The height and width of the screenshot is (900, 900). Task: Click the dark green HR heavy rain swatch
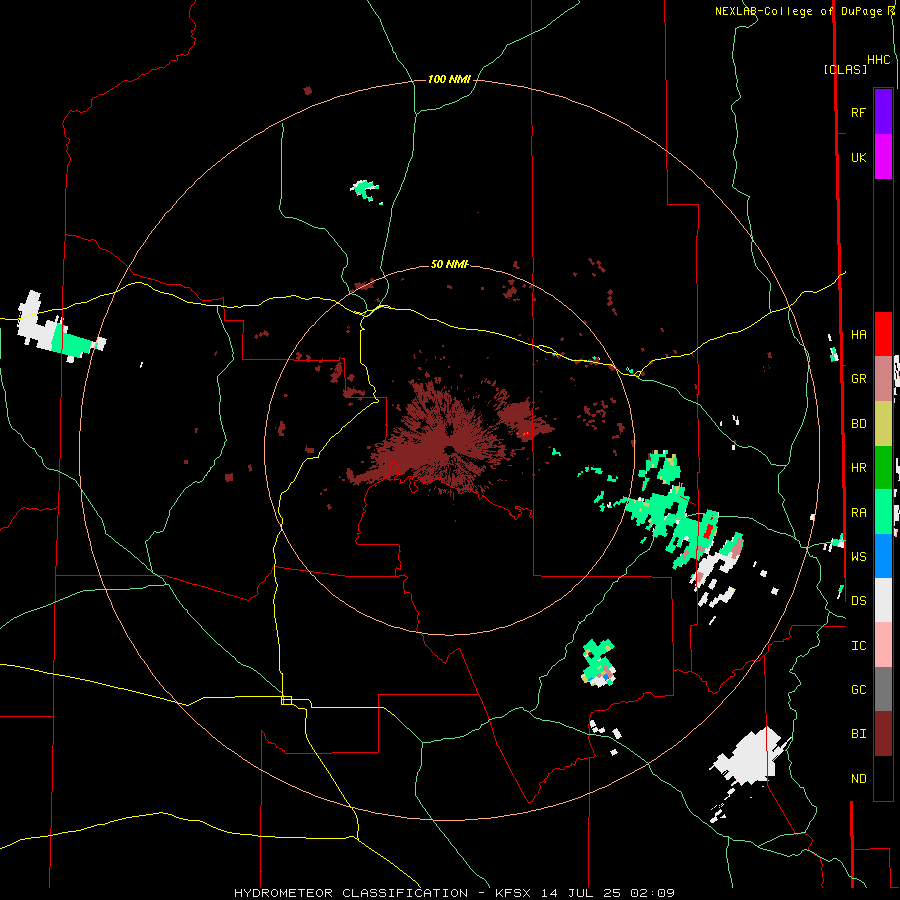(883, 467)
